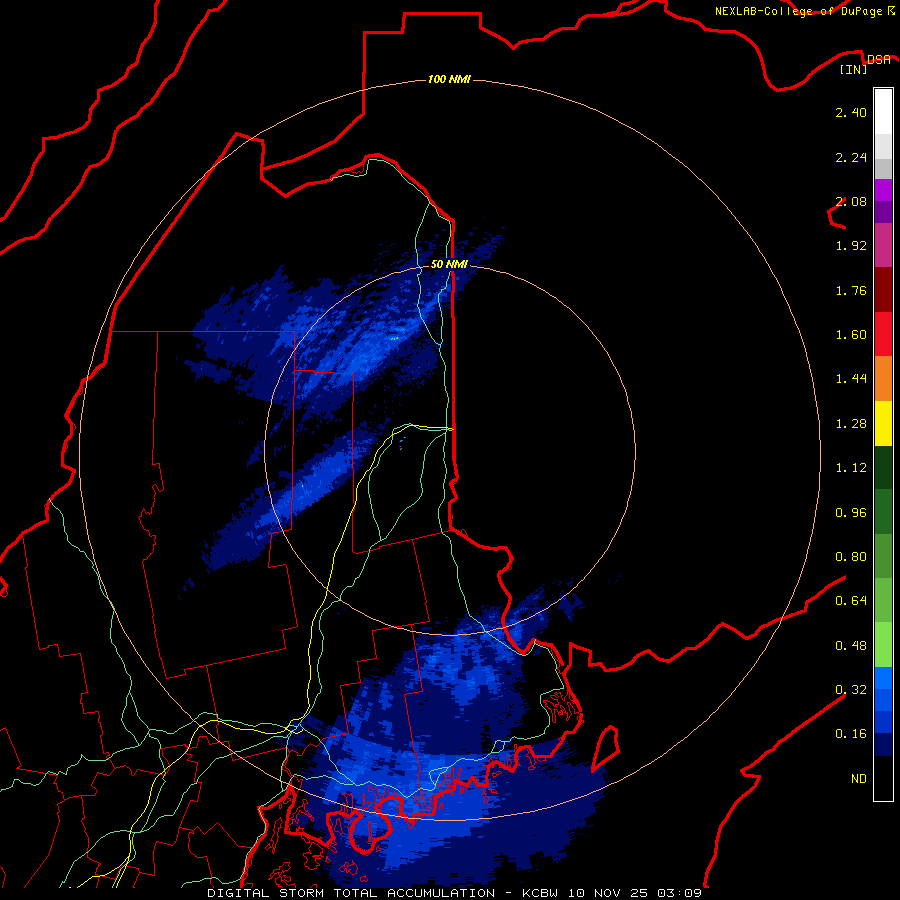Select the 0.32 legend value
The height and width of the screenshot is (900, 900).
coord(851,690)
